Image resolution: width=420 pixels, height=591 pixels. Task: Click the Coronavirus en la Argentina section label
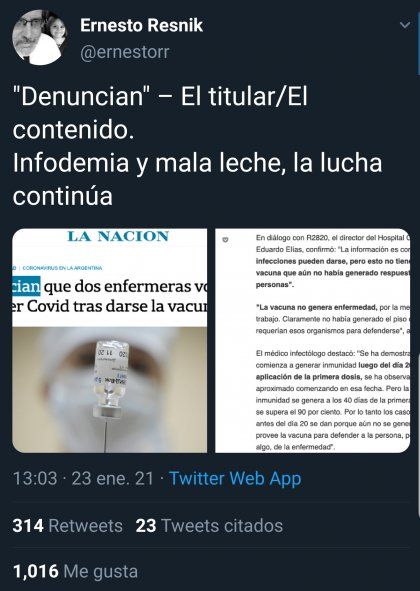(x=62, y=268)
